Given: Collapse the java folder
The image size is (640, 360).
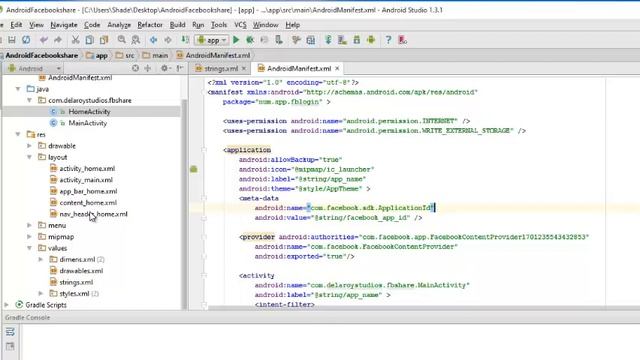Looking at the screenshot, I should pos(18,89).
